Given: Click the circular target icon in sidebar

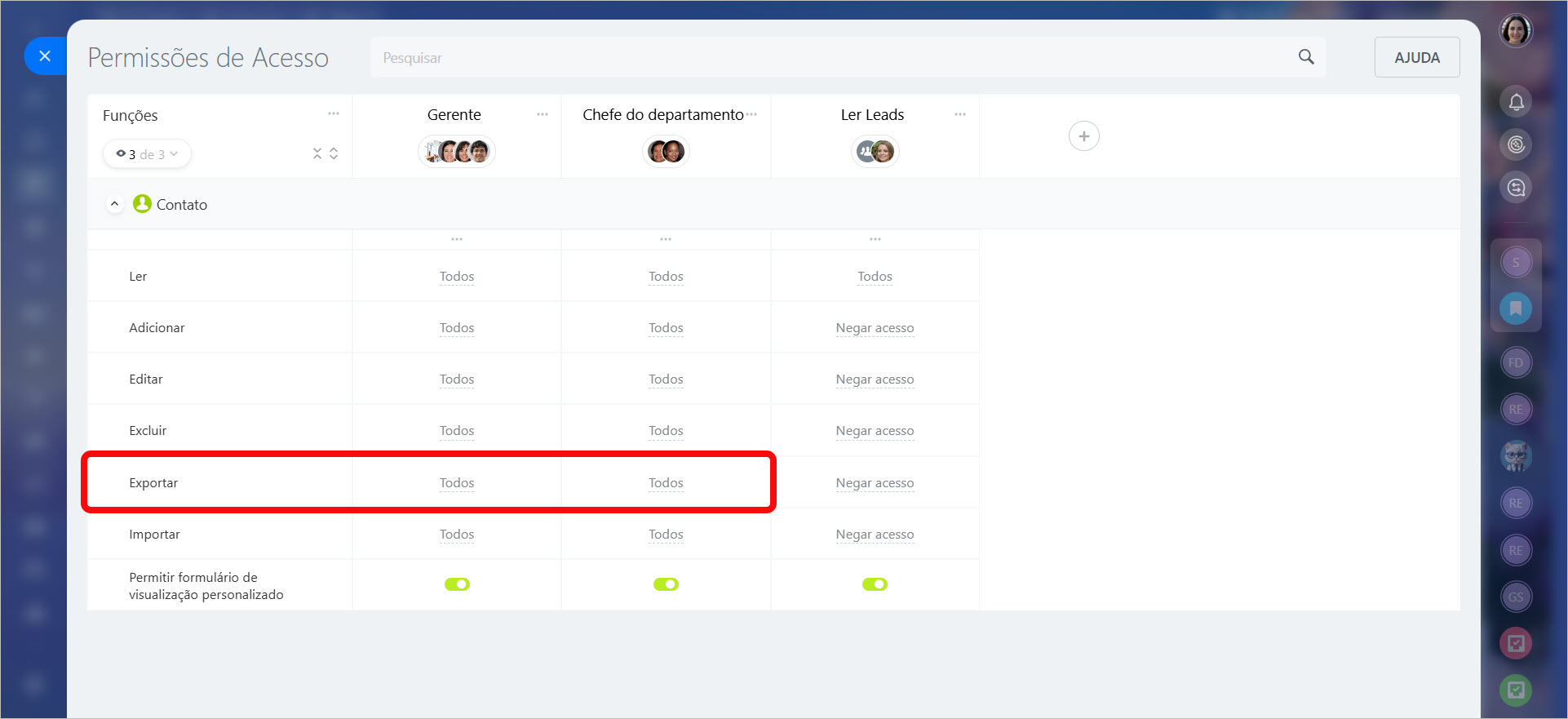Looking at the screenshot, I should [1516, 144].
